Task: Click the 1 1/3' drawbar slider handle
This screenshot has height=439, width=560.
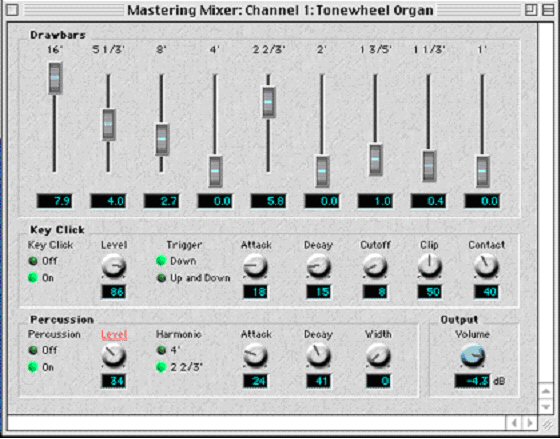Action: tap(429, 166)
